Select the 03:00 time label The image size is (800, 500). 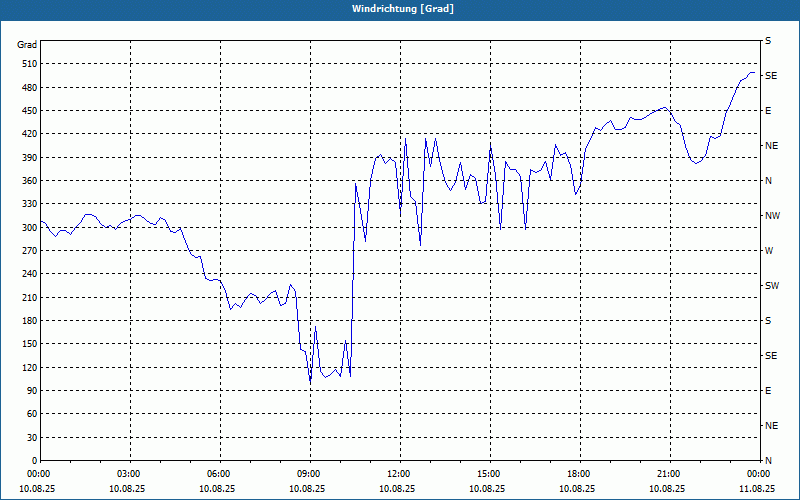coord(131,474)
